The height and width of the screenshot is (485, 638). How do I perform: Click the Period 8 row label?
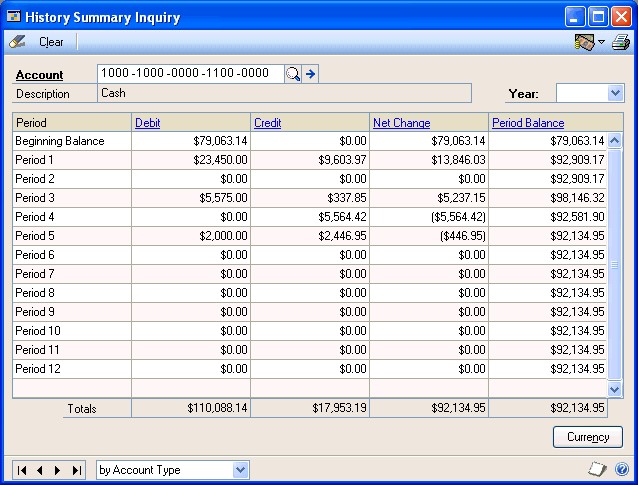[x=35, y=293]
